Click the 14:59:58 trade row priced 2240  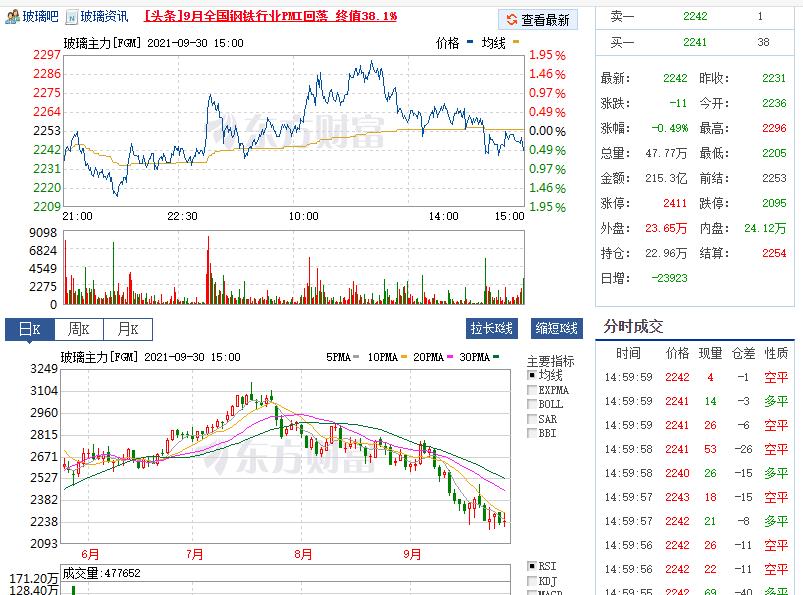pos(695,473)
